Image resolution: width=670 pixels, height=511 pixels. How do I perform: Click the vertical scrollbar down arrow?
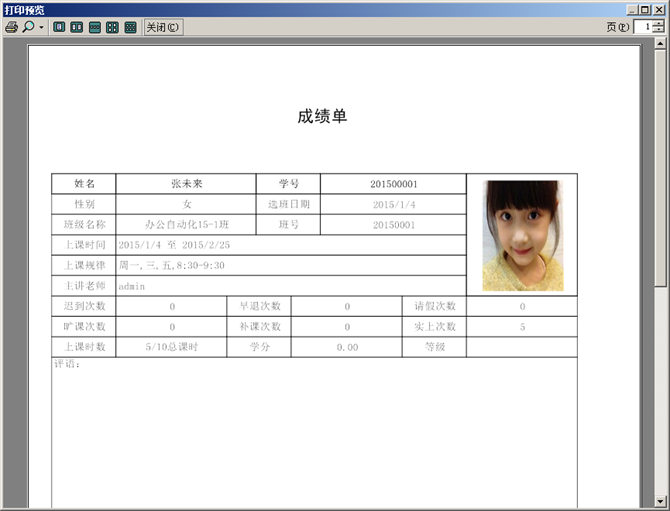[x=661, y=503]
